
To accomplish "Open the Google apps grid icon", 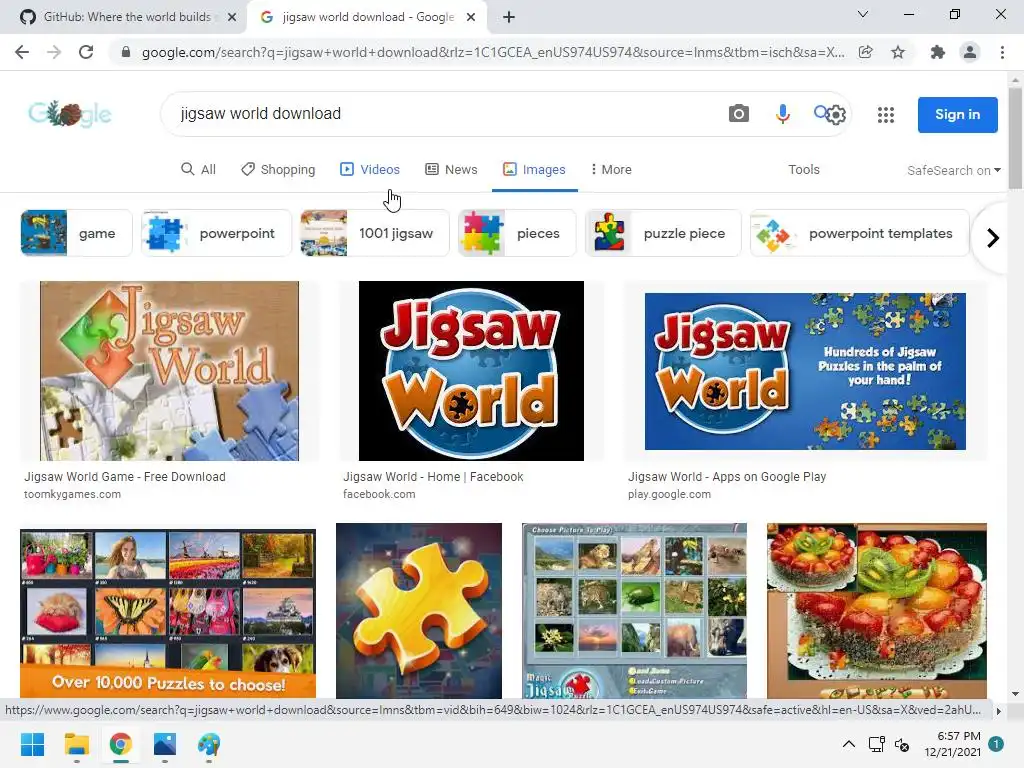I will click(886, 115).
